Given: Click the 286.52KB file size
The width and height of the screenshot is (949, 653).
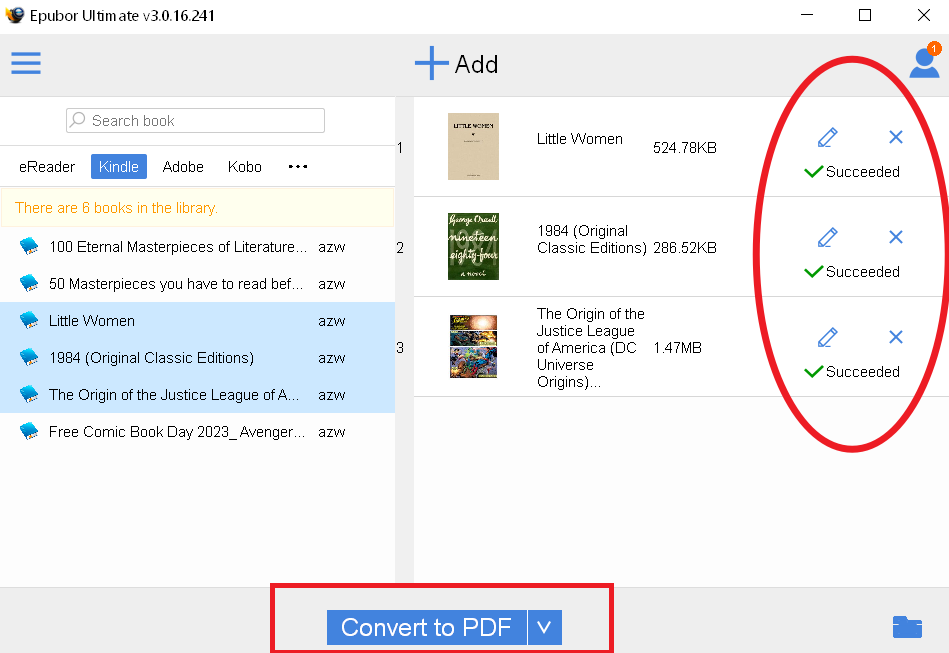Looking at the screenshot, I should (685, 248).
